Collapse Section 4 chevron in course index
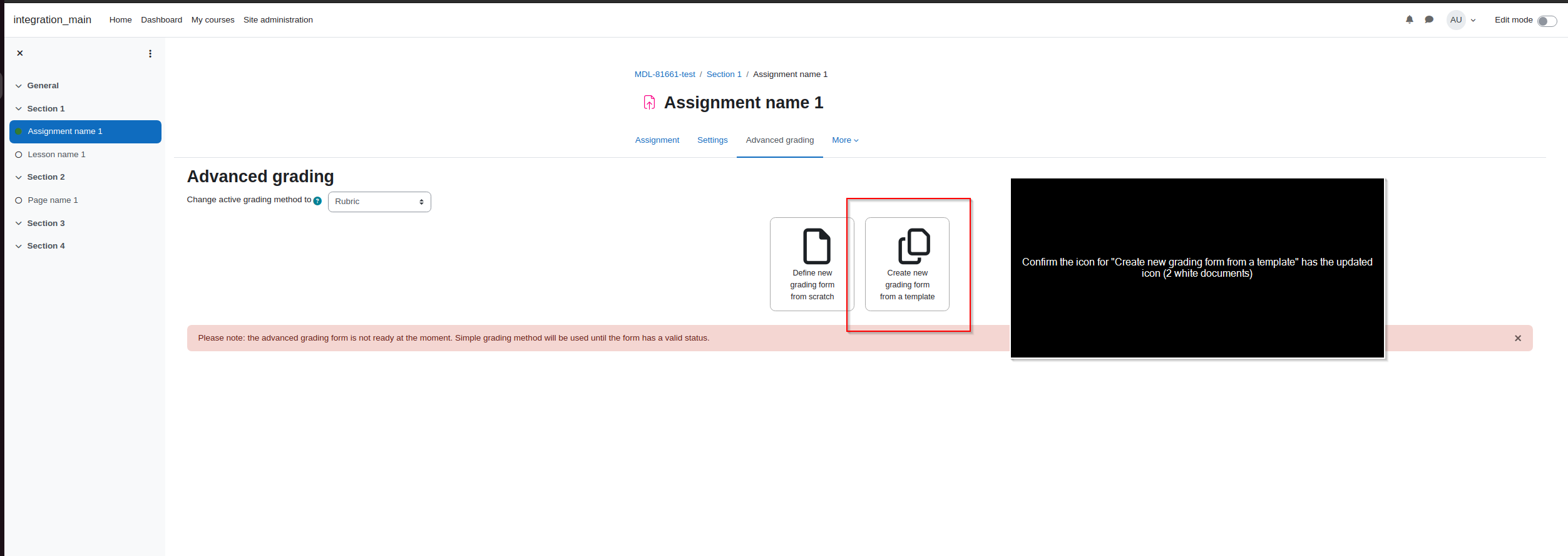This screenshot has width=1568, height=556. pyautogui.click(x=19, y=246)
